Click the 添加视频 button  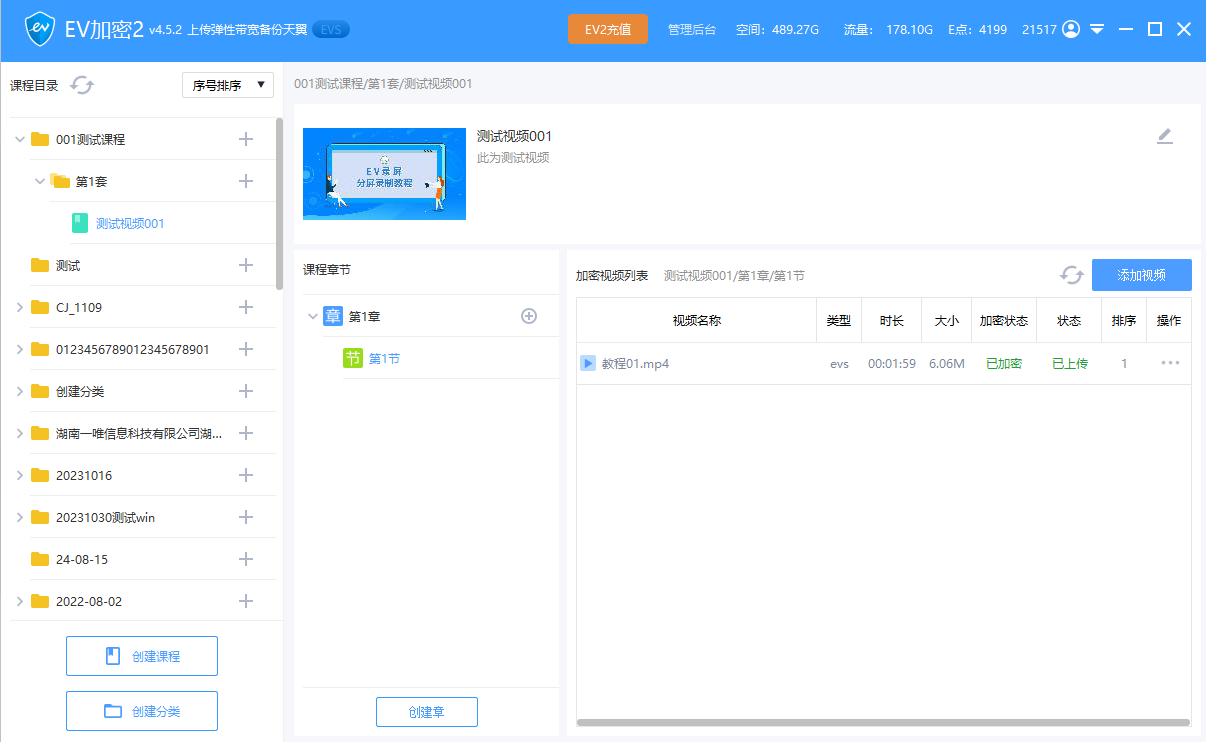(x=1141, y=275)
